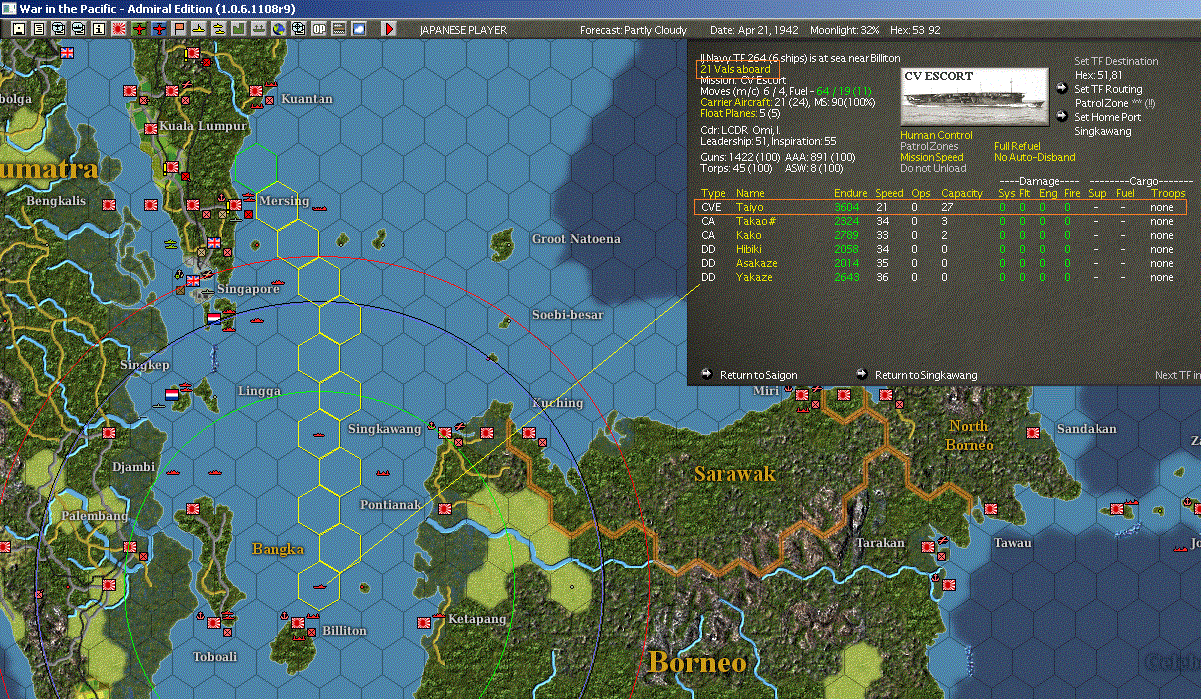Click the single yellow ship toolbar icon

(198, 29)
